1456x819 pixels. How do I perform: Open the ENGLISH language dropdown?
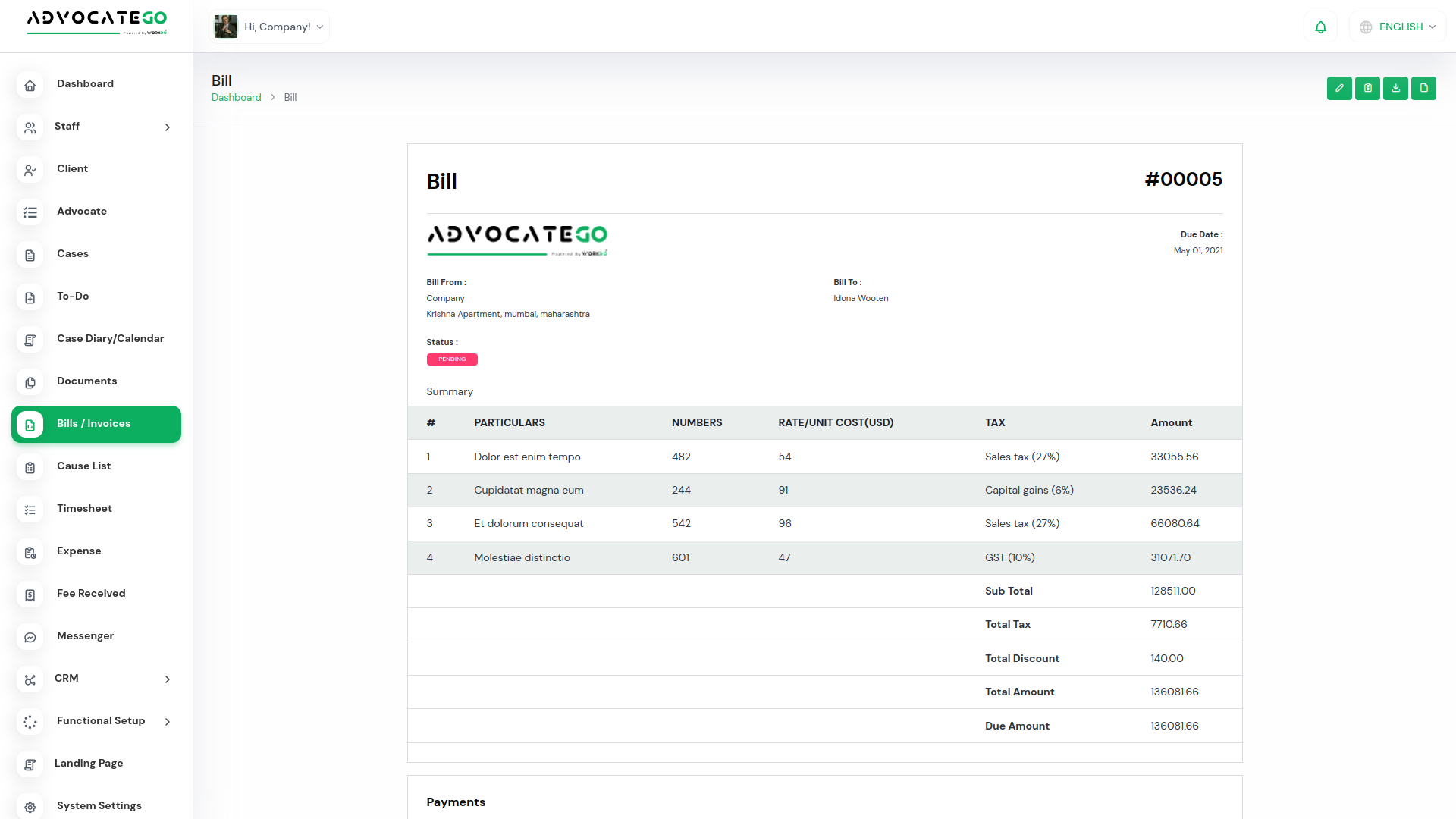coord(1398,27)
